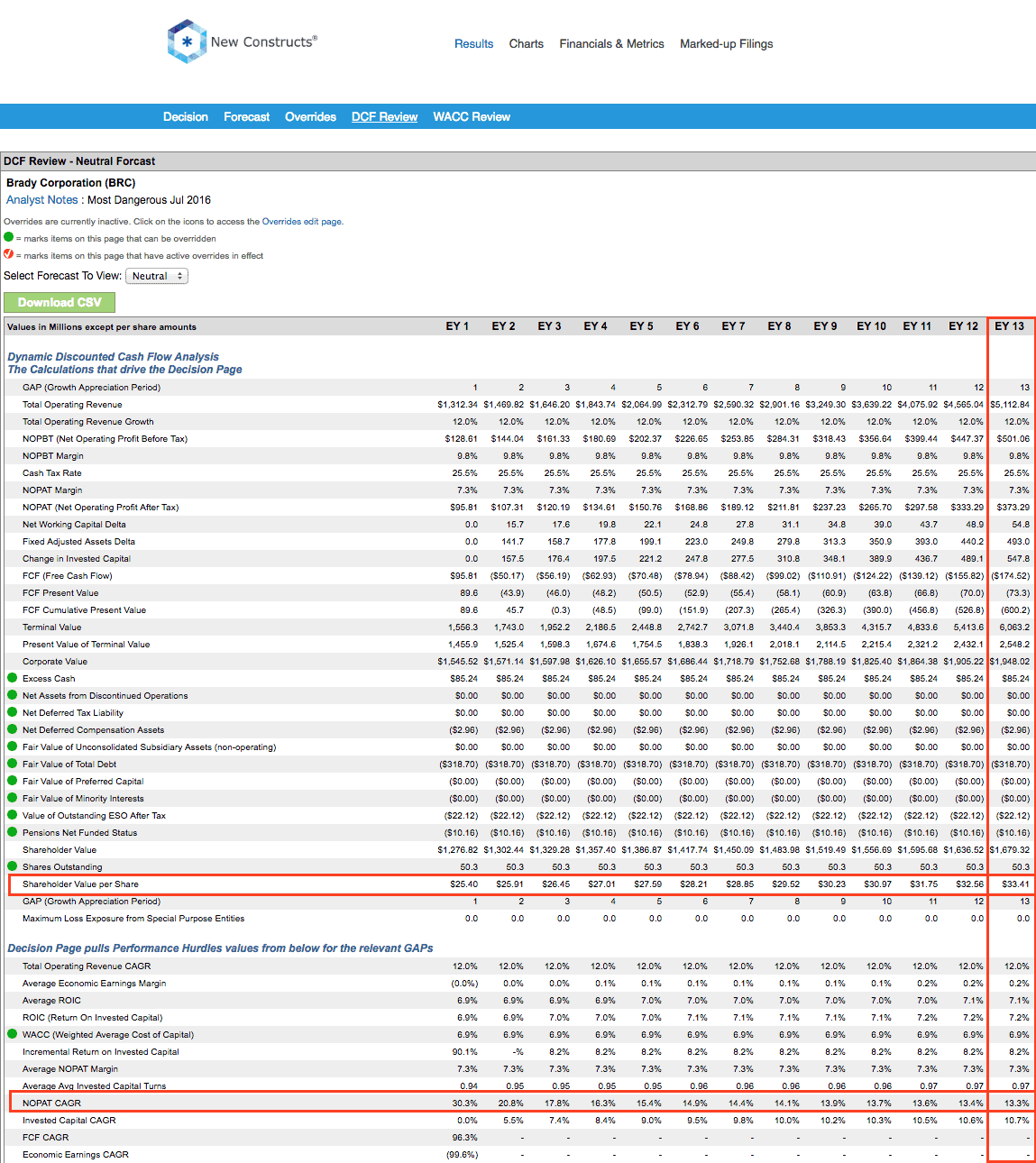Open override for Value of Outstanding ESO After Tax

tap(13, 815)
